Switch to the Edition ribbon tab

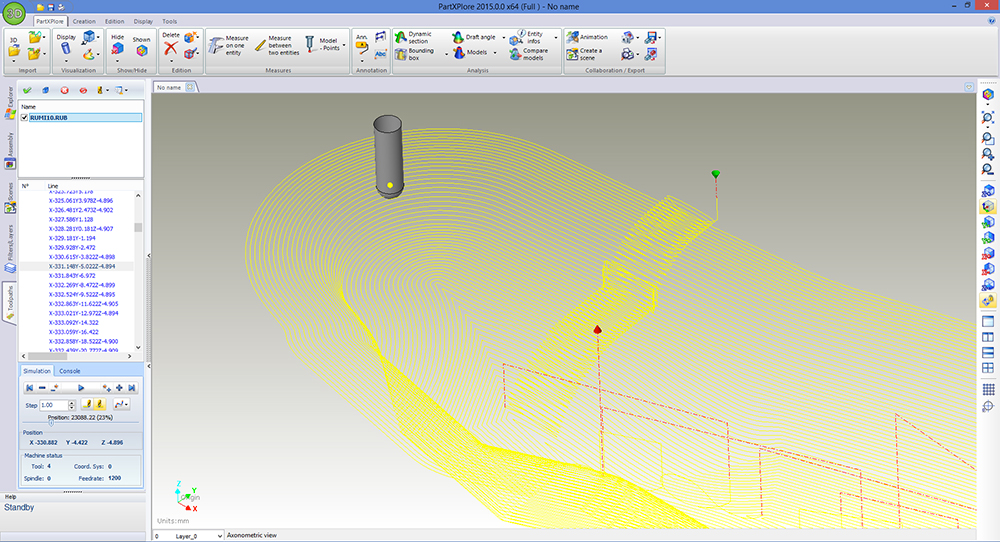[x=115, y=21]
